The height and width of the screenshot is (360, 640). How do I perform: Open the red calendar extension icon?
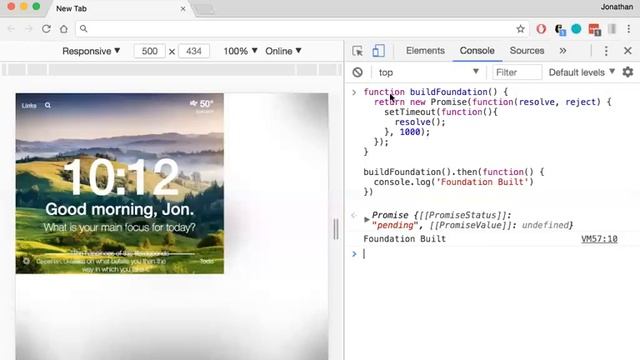594,29
